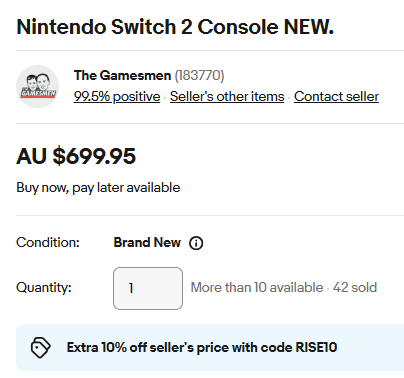This screenshot has height=378, width=404.
Task: Click the condition info circle icon
Action: [196, 243]
